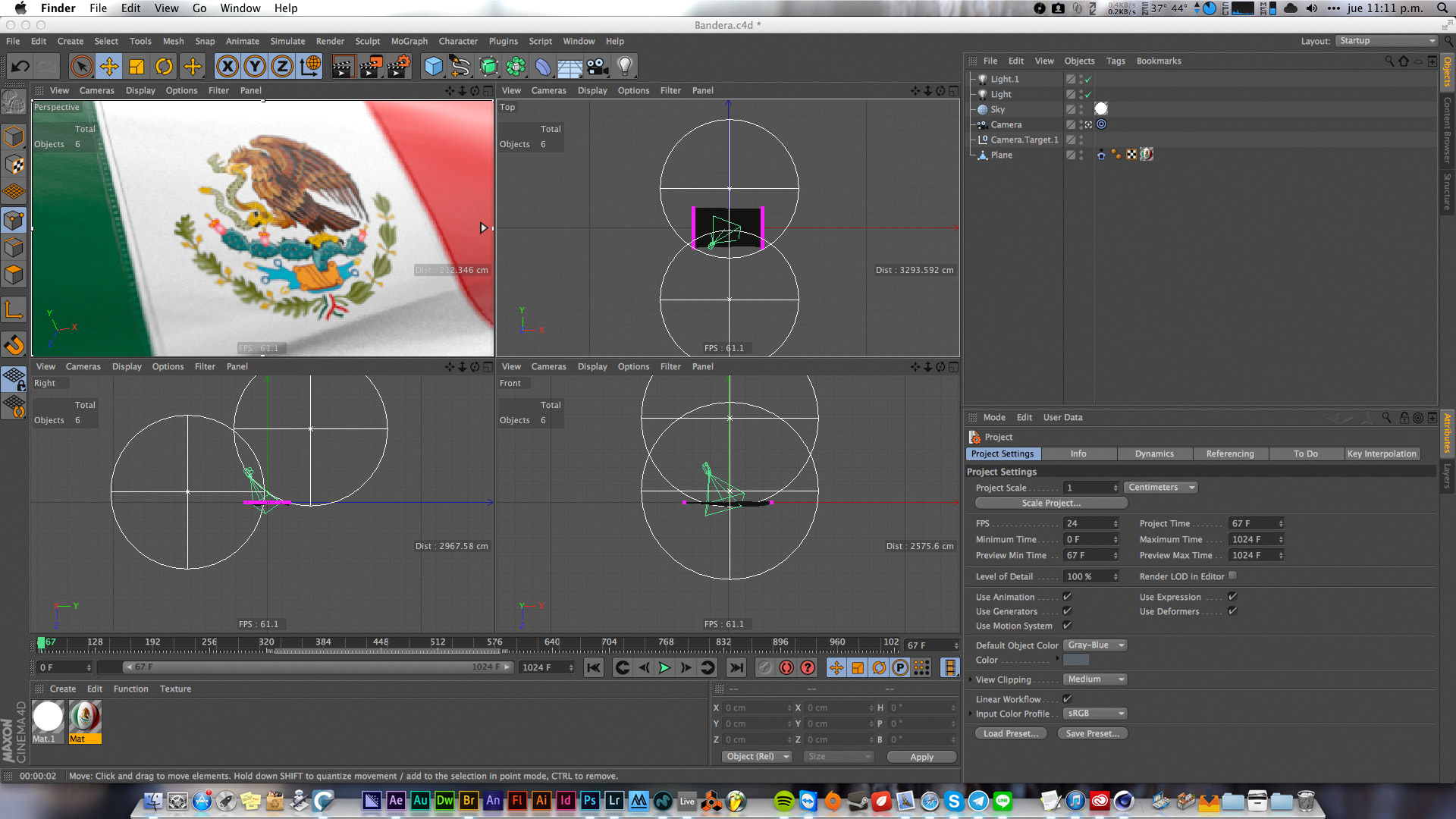Open the Input Color Profile sRGB dropdown
This screenshot has height=819, width=1456.
pyautogui.click(x=1095, y=714)
